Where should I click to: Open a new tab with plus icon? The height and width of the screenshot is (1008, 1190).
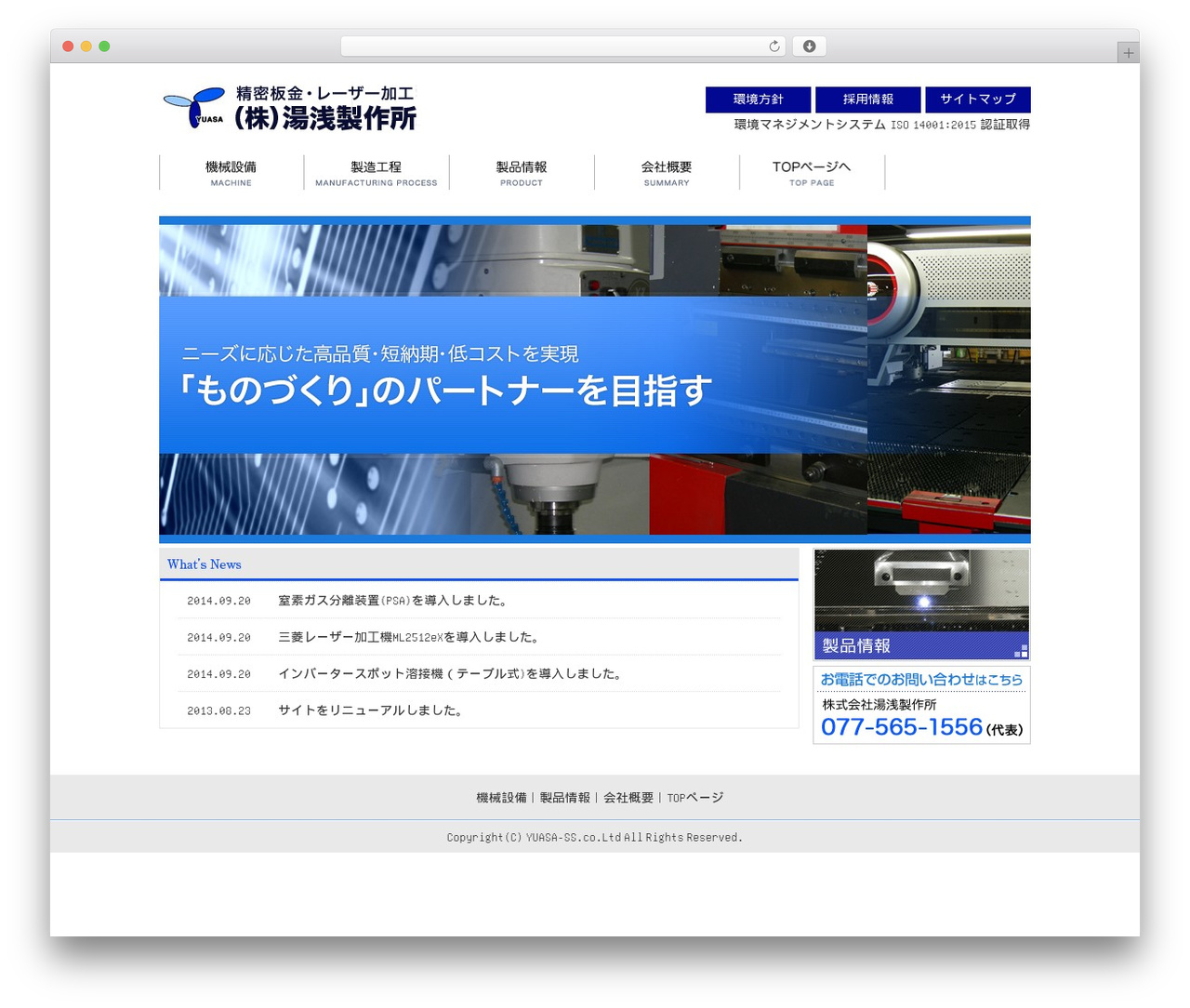[1128, 53]
